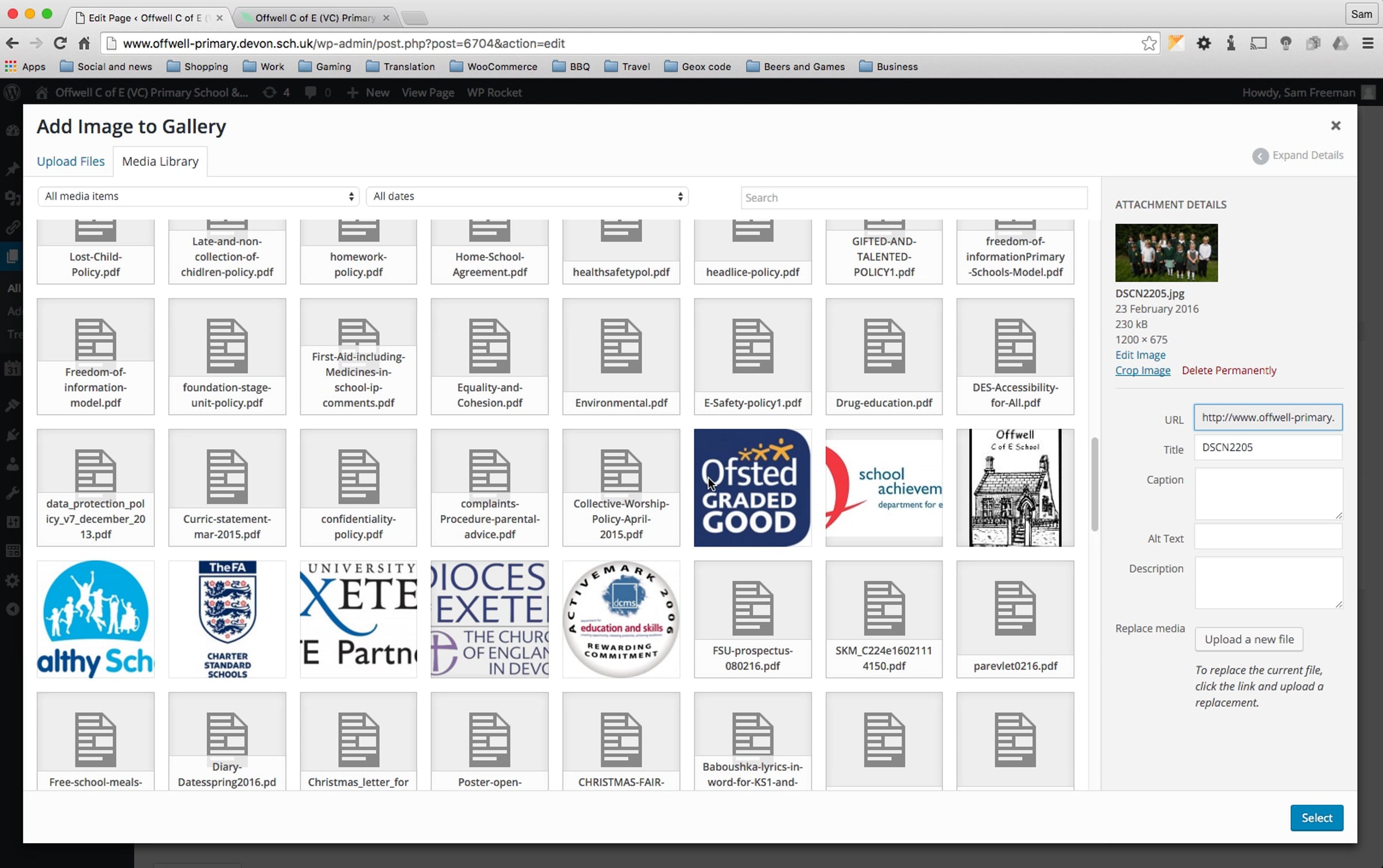Open the Apps grid shortcut icon

[11, 67]
